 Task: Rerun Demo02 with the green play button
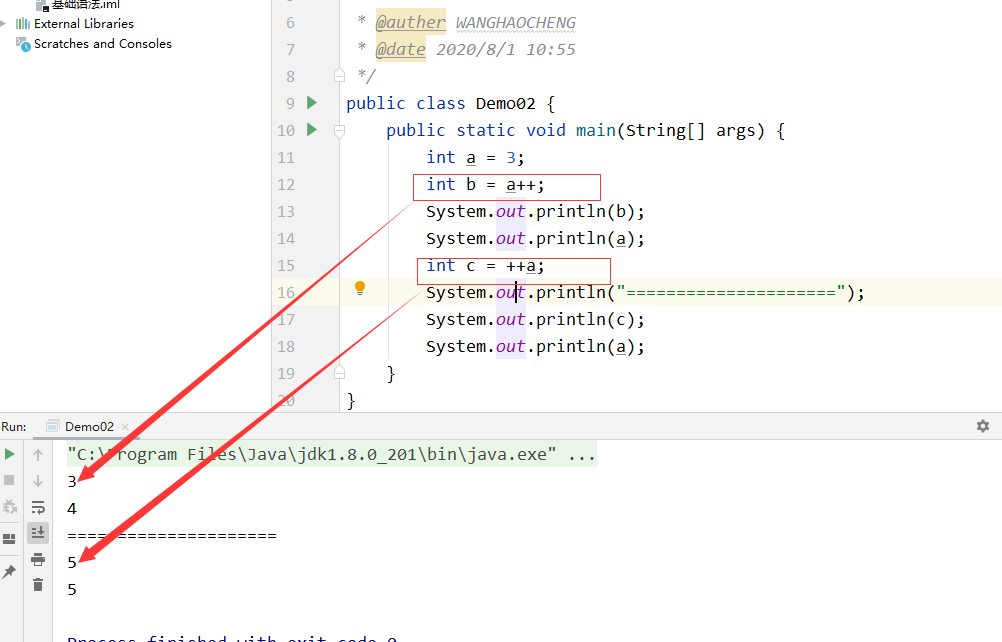click(x=10, y=454)
